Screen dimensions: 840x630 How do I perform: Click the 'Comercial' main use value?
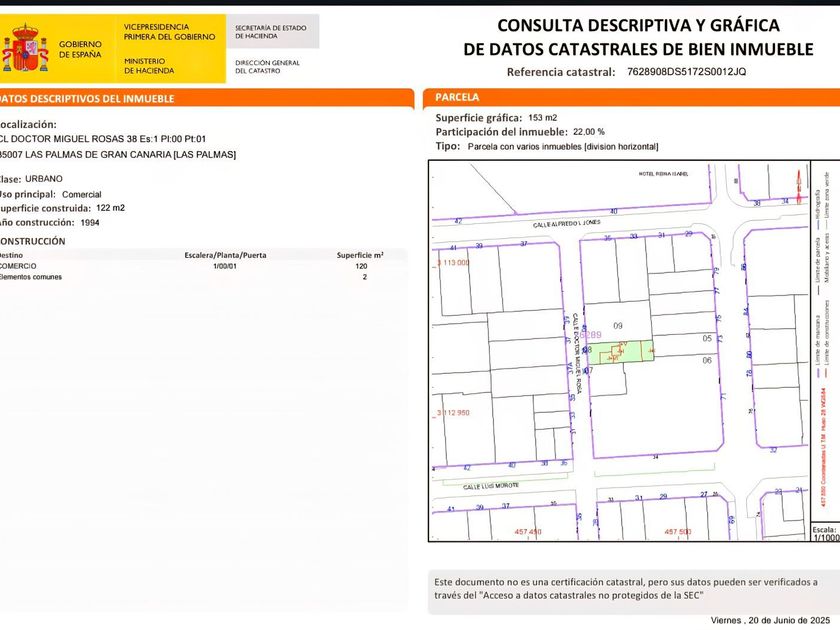tap(81, 194)
